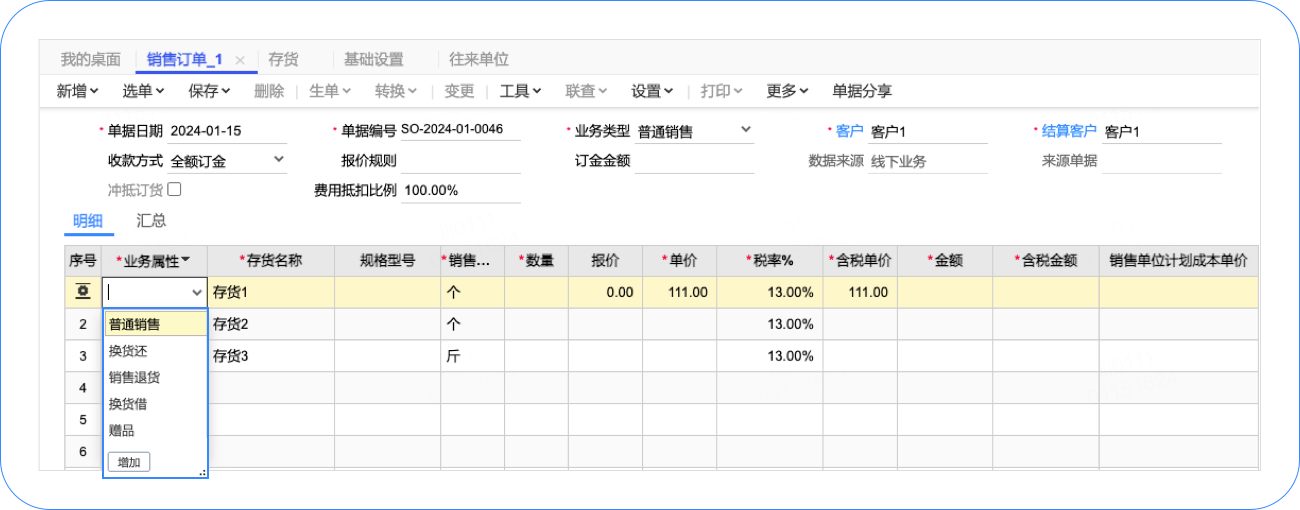Click the 单据分享 button
The width and height of the screenshot is (1300, 510).
(x=862, y=91)
